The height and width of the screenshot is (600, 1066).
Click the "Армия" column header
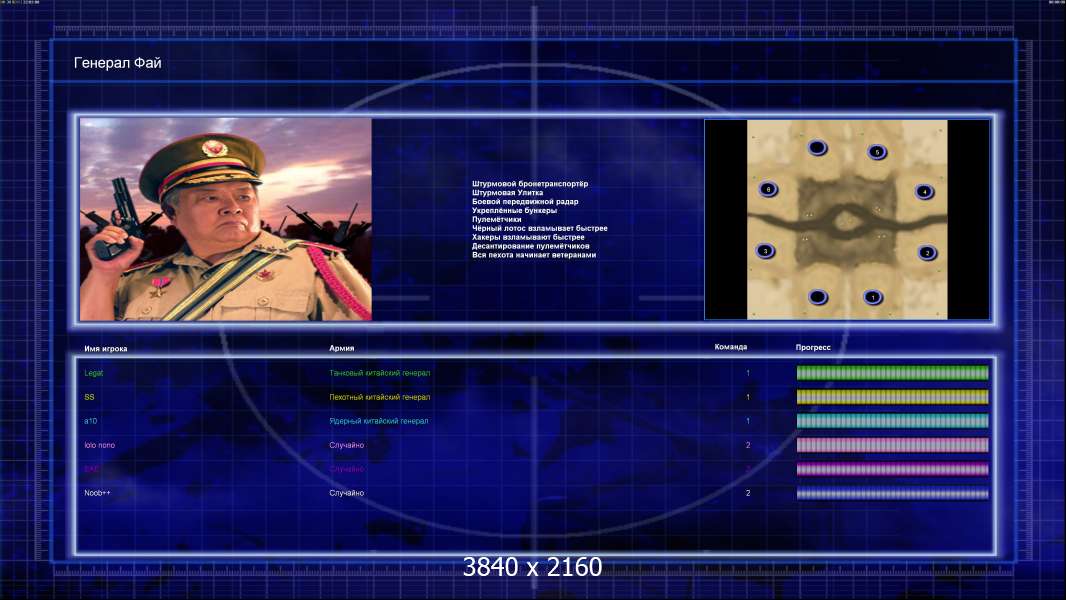(x=341, y=348)
